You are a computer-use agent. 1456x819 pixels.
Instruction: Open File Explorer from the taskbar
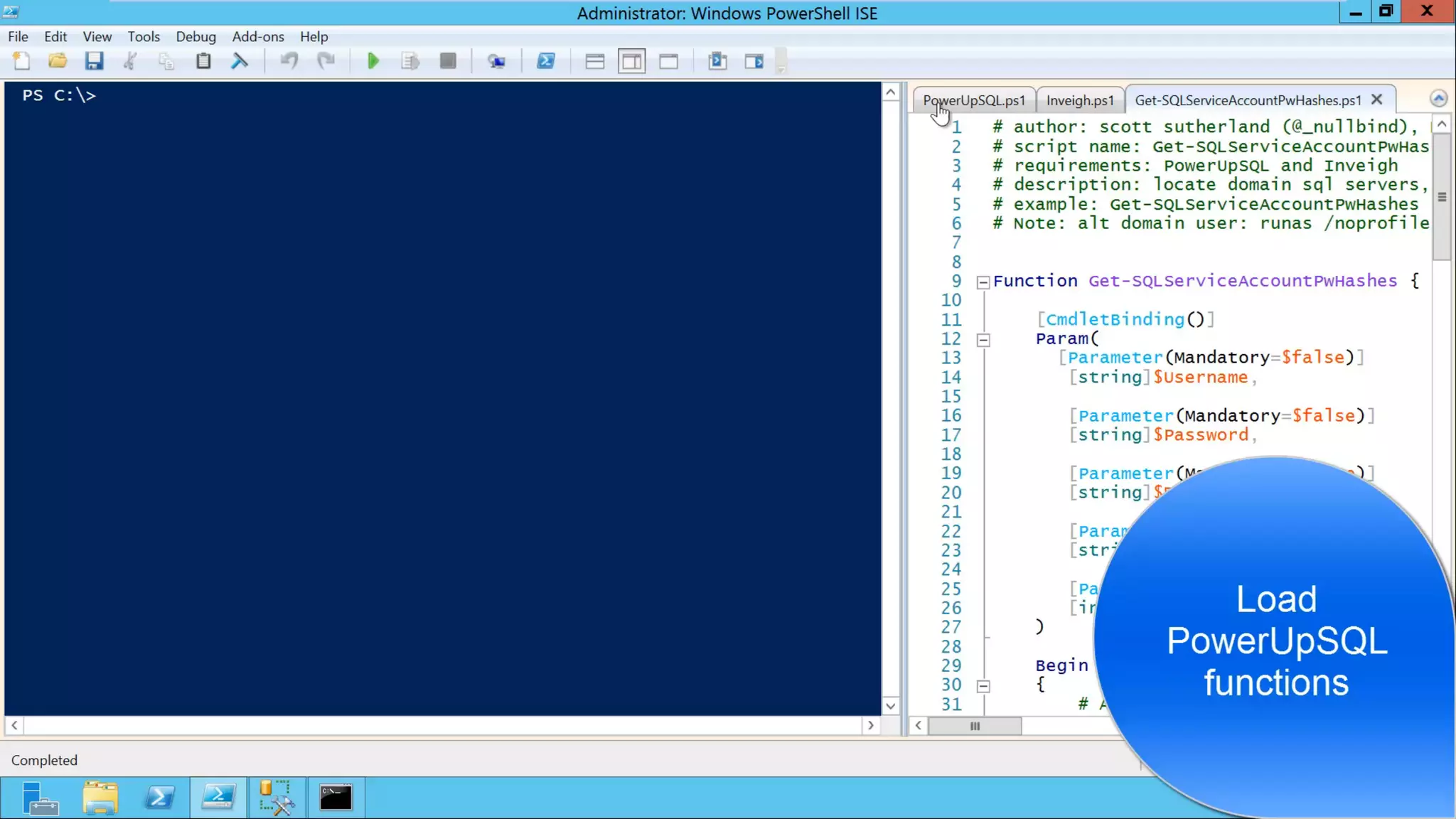100,797
